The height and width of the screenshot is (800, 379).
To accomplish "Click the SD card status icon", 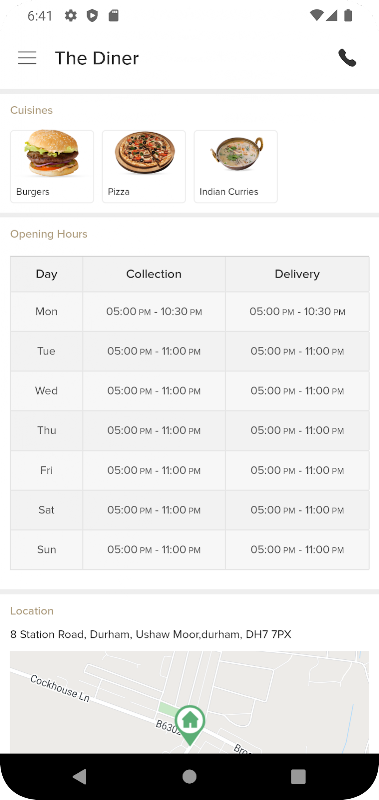I will (113, 16).
